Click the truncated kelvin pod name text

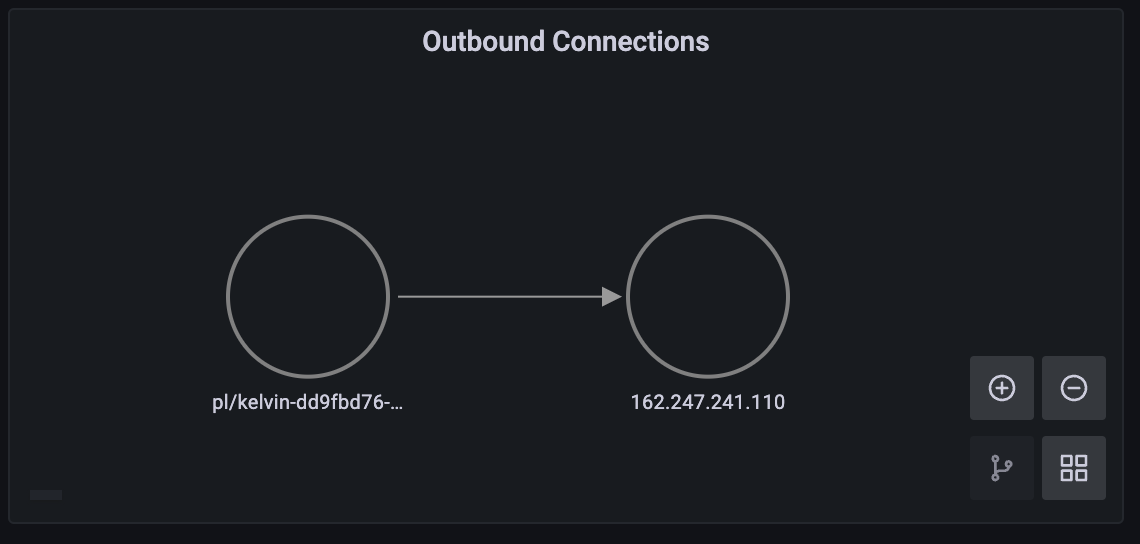click(x=308, y=403)
